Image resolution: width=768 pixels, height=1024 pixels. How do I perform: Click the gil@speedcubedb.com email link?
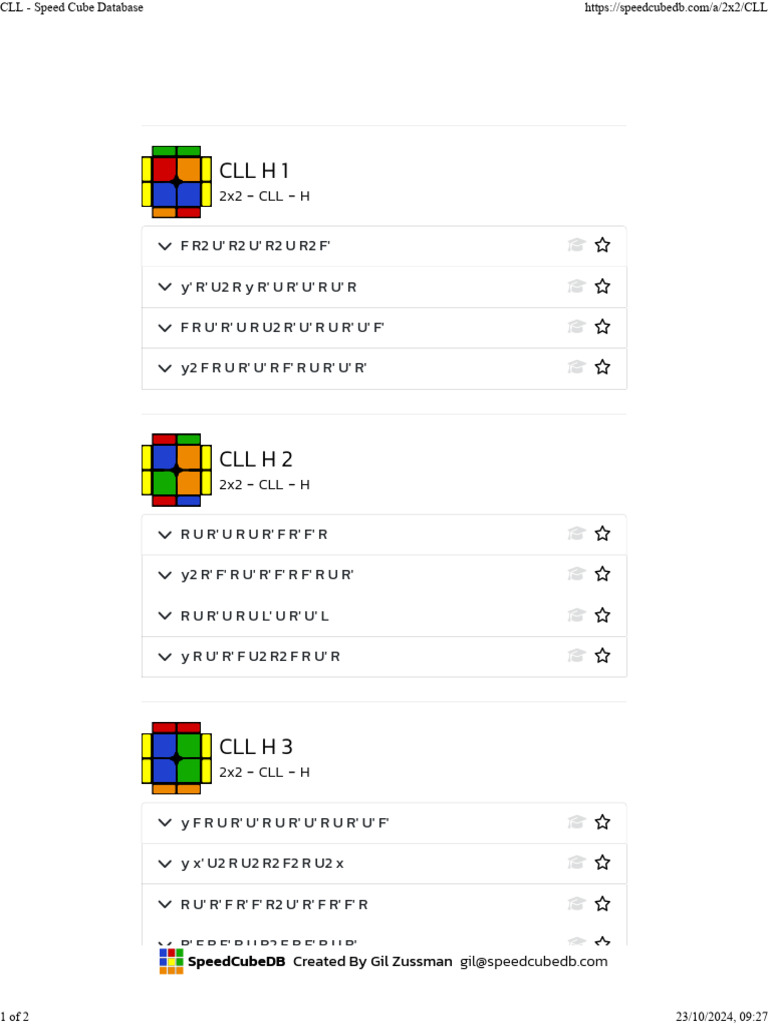[533, 961]
